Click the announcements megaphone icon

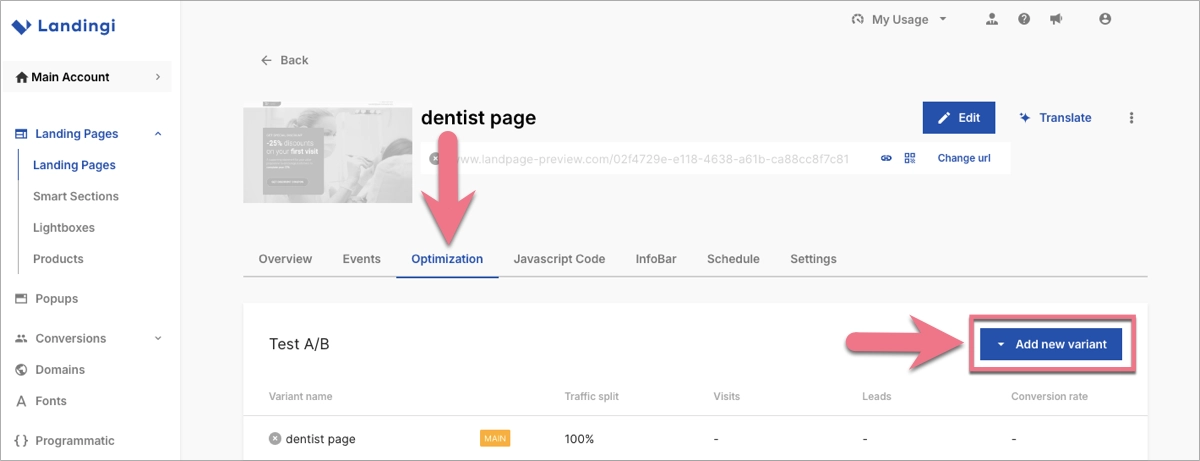pos(1055,19)
